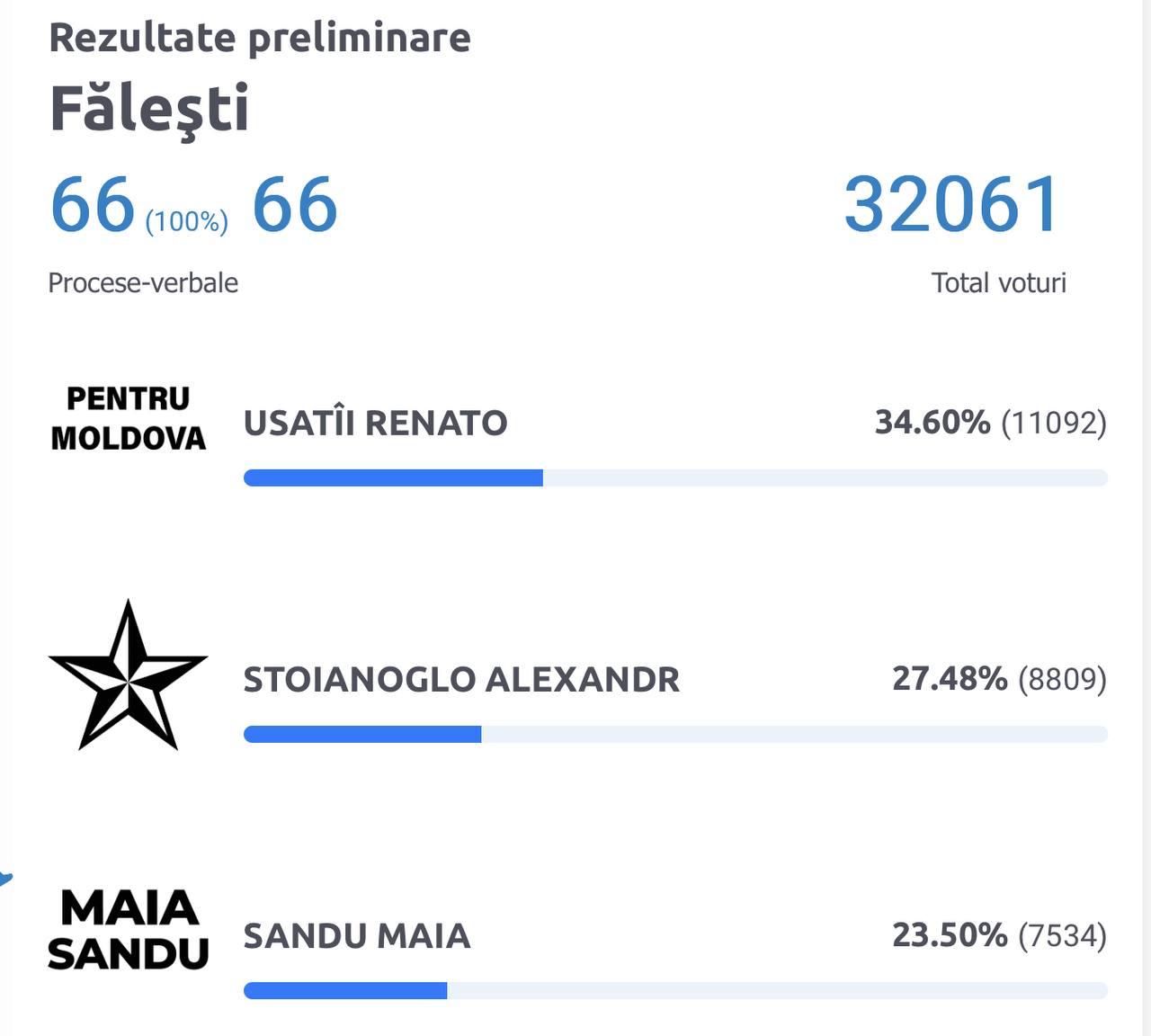Screen dimensions: 1151x1036
Task: Select the Sandu Maia candidate name
Action: tap(357, 936)
